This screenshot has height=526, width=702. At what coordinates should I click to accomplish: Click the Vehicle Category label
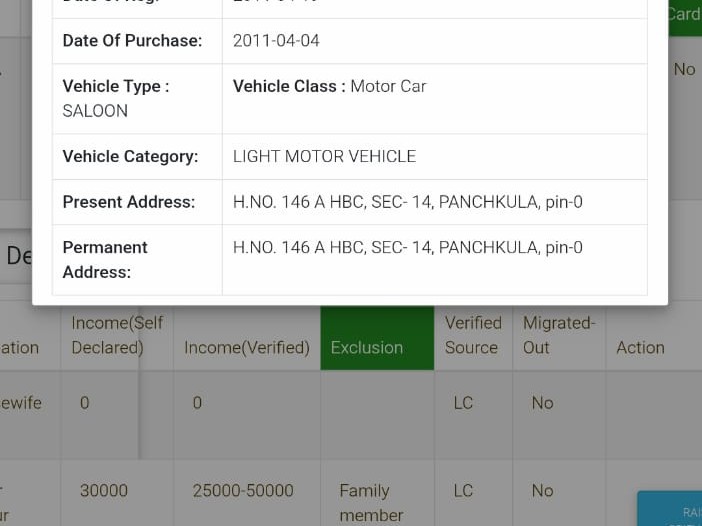pos(130,157)
